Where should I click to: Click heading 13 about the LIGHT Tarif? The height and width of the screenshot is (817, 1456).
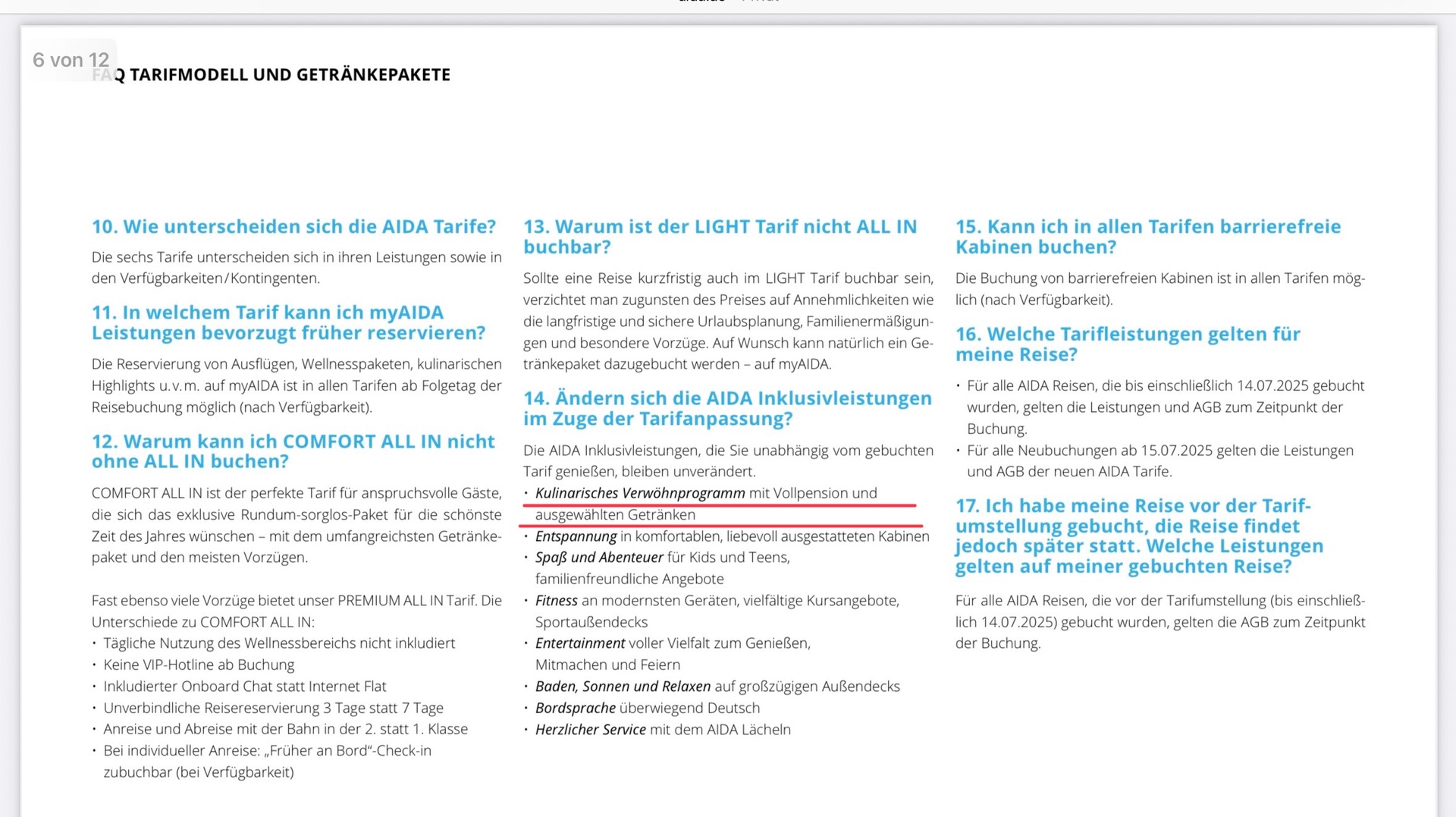(720, 237)
